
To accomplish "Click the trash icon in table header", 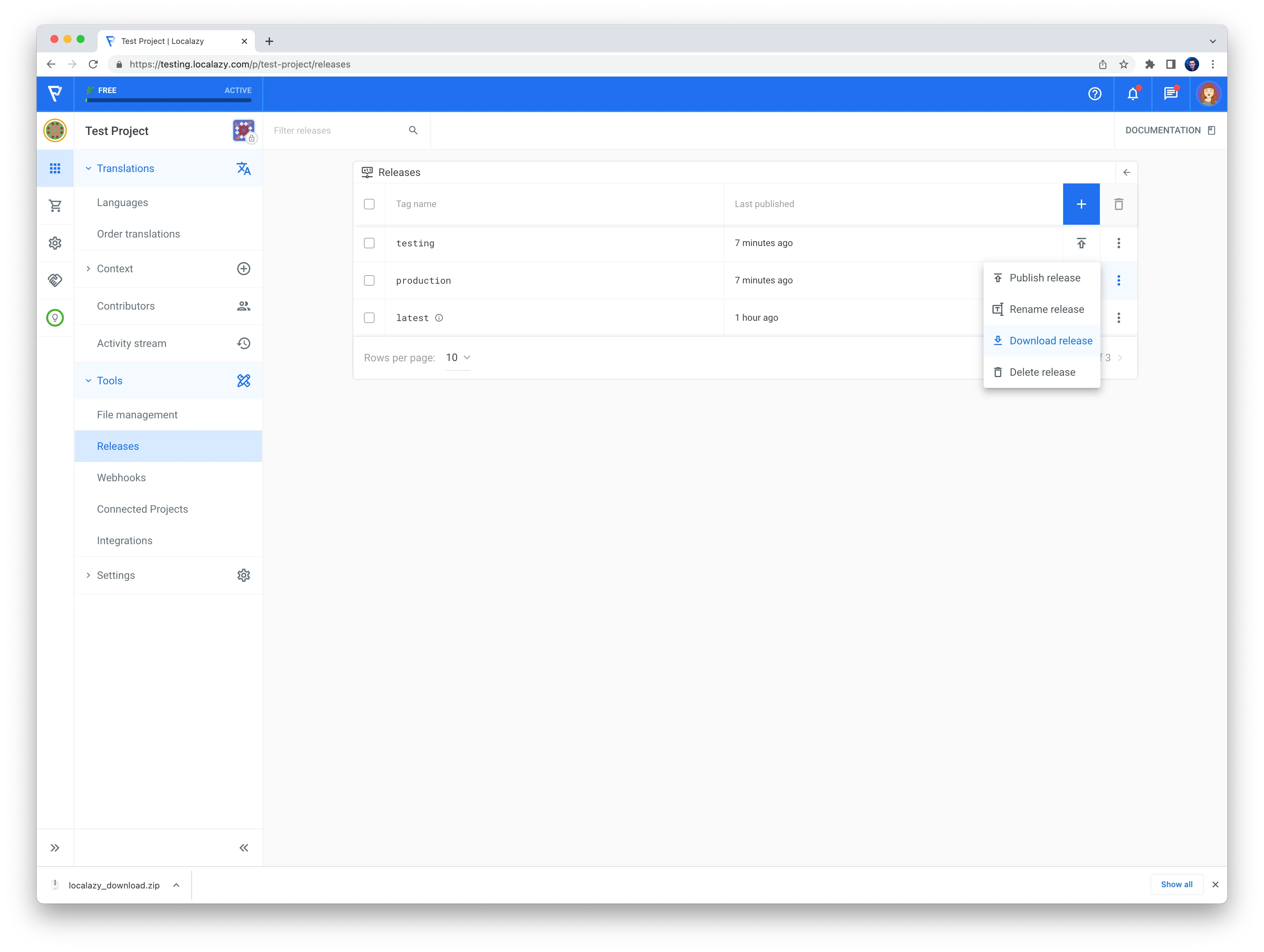I will pyautogui.click(x=1118, y=204).
